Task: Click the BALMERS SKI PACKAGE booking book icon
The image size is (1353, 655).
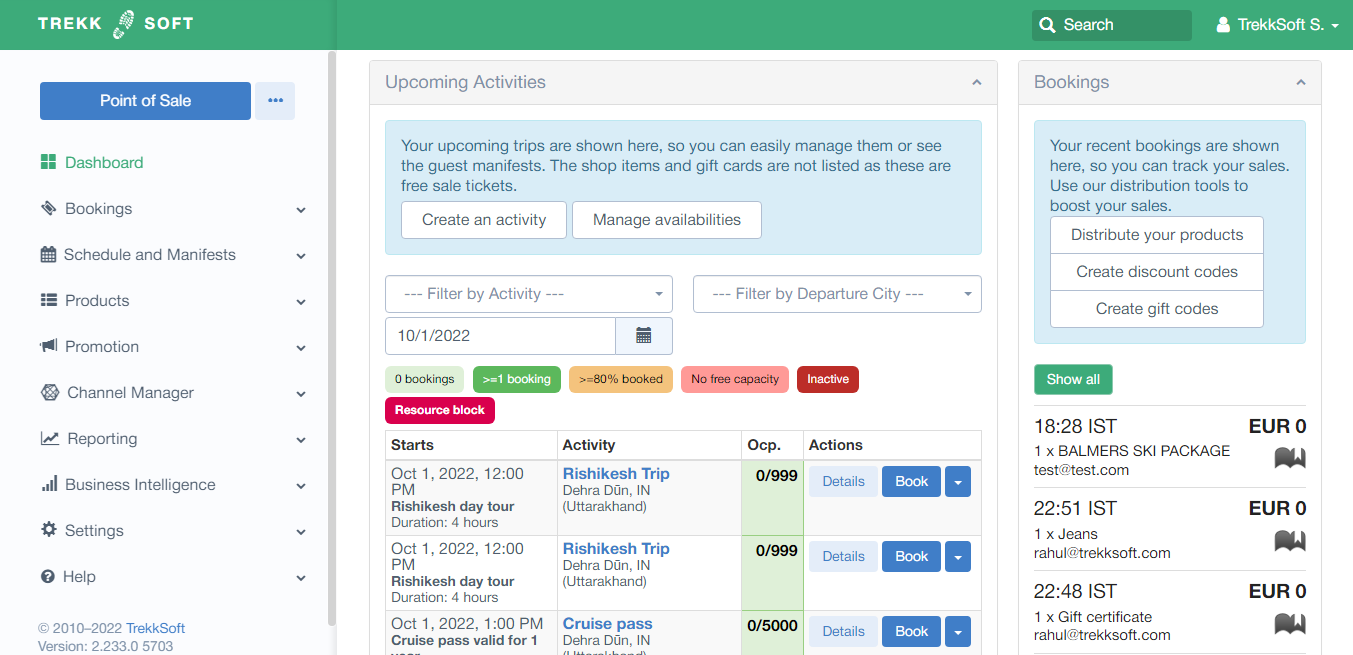Action: click(1290, 458)
